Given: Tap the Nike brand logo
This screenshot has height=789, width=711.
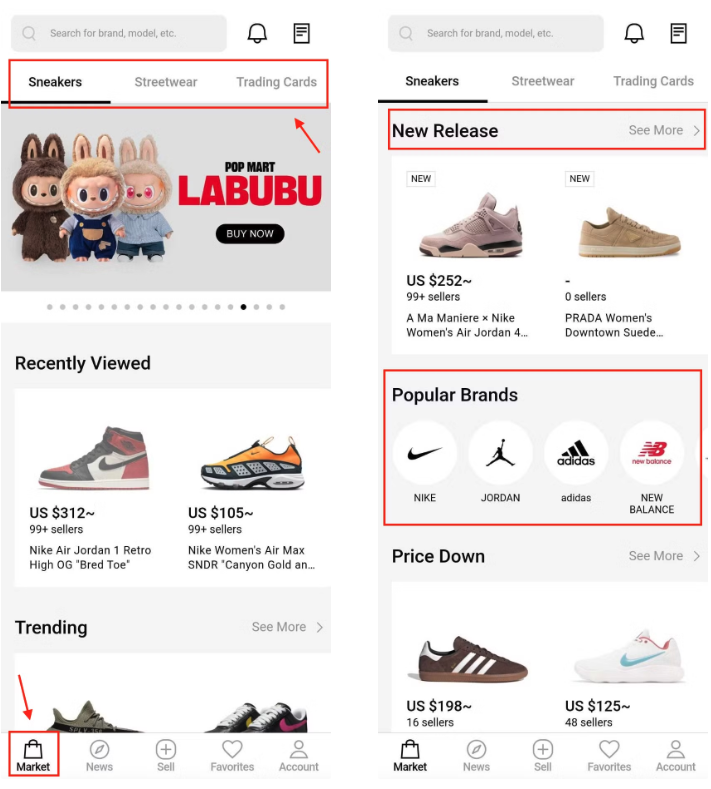Looking at the screenshot, I should point(425,453).
